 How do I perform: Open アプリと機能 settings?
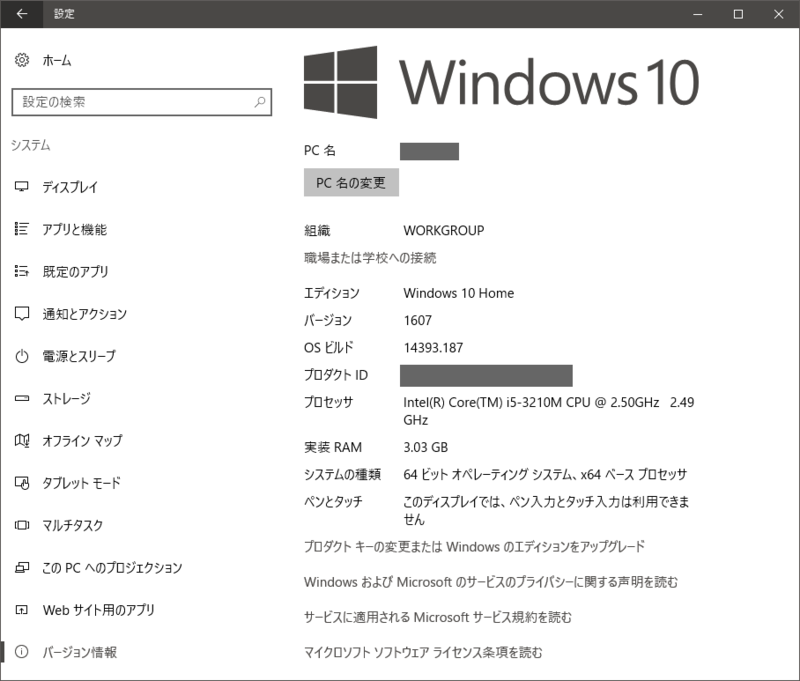74,229
